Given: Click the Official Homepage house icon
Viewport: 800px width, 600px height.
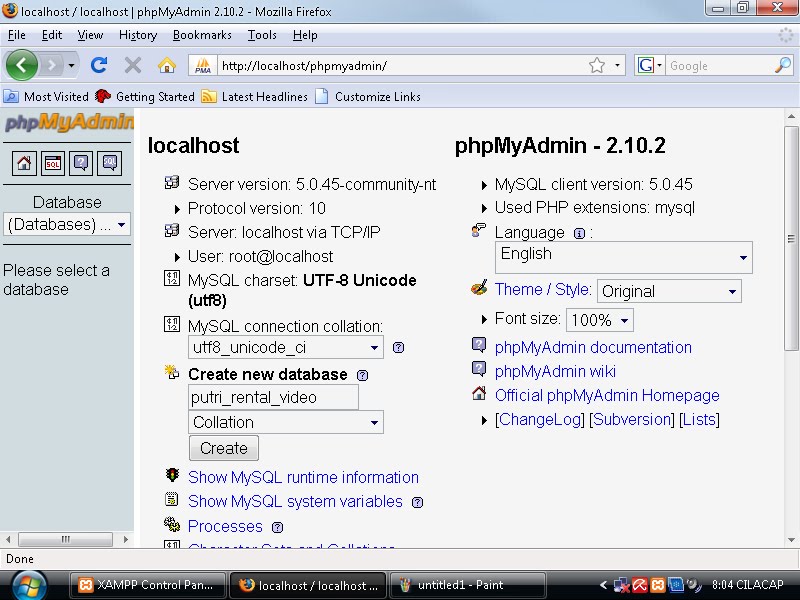Looking at the screenshot, I should pos(479,393).
